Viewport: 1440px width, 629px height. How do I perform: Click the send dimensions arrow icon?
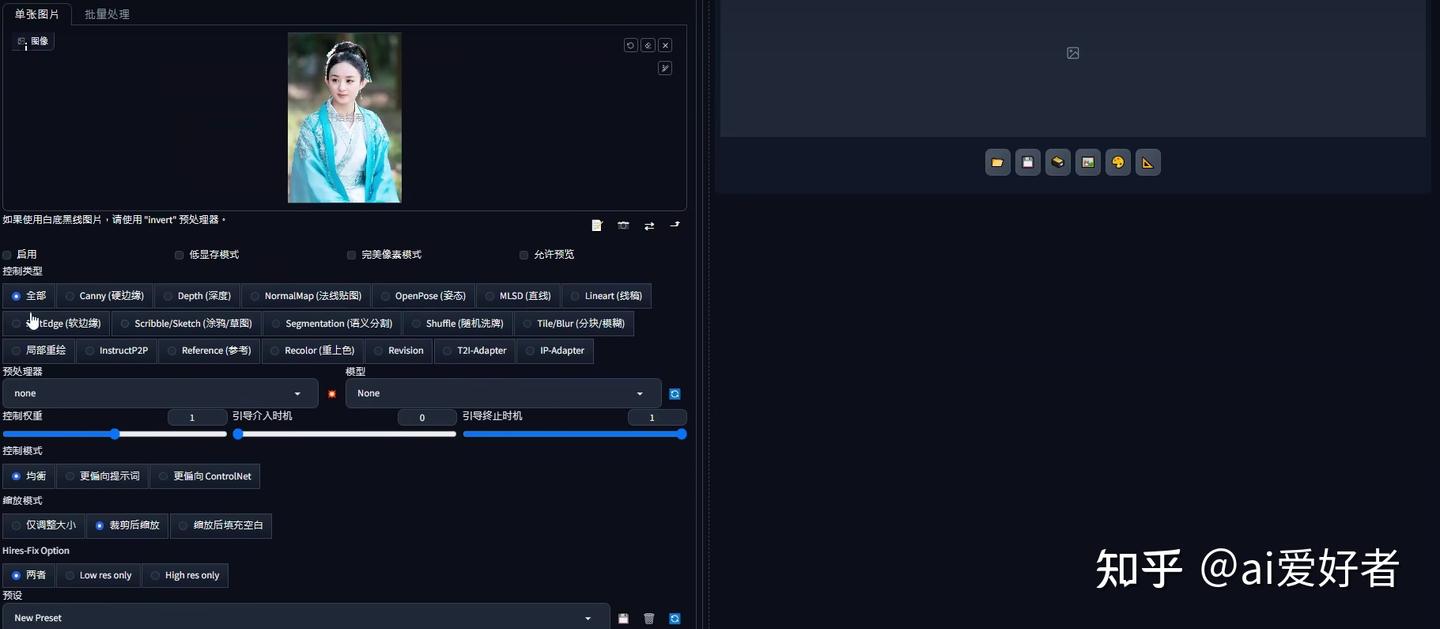pos(675,225)
